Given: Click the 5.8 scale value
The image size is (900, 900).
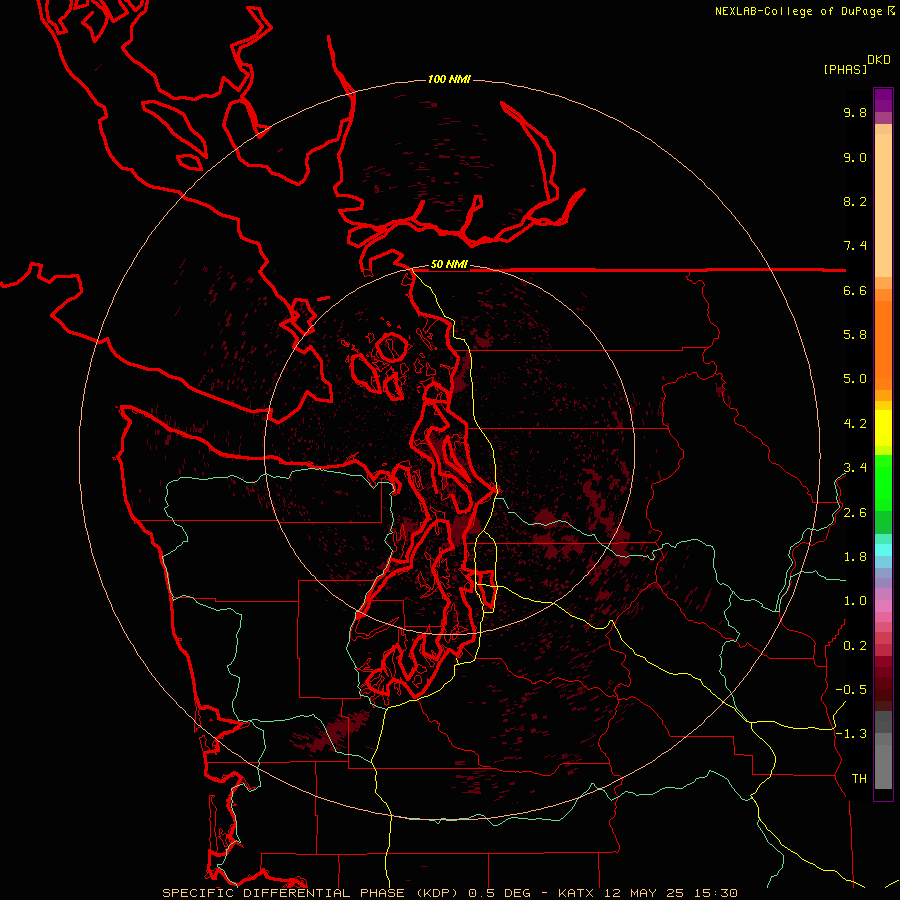Looking at the screenshot, I should click(855, 335).
